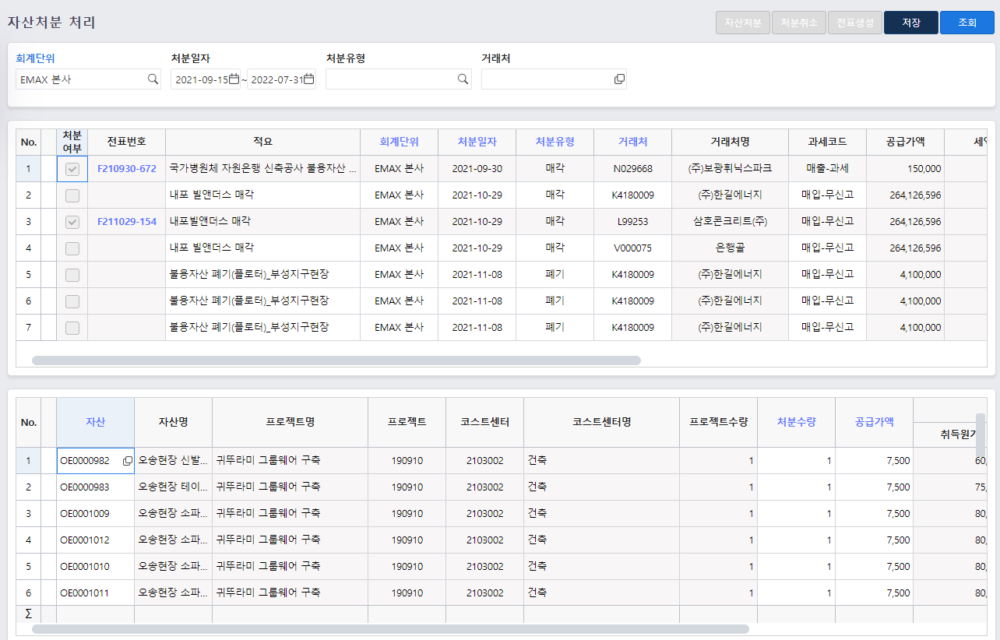This screenshot has width=1000, height=640.
Task: Click upper grid horizontal scrollbar
Action: [336, 360]
